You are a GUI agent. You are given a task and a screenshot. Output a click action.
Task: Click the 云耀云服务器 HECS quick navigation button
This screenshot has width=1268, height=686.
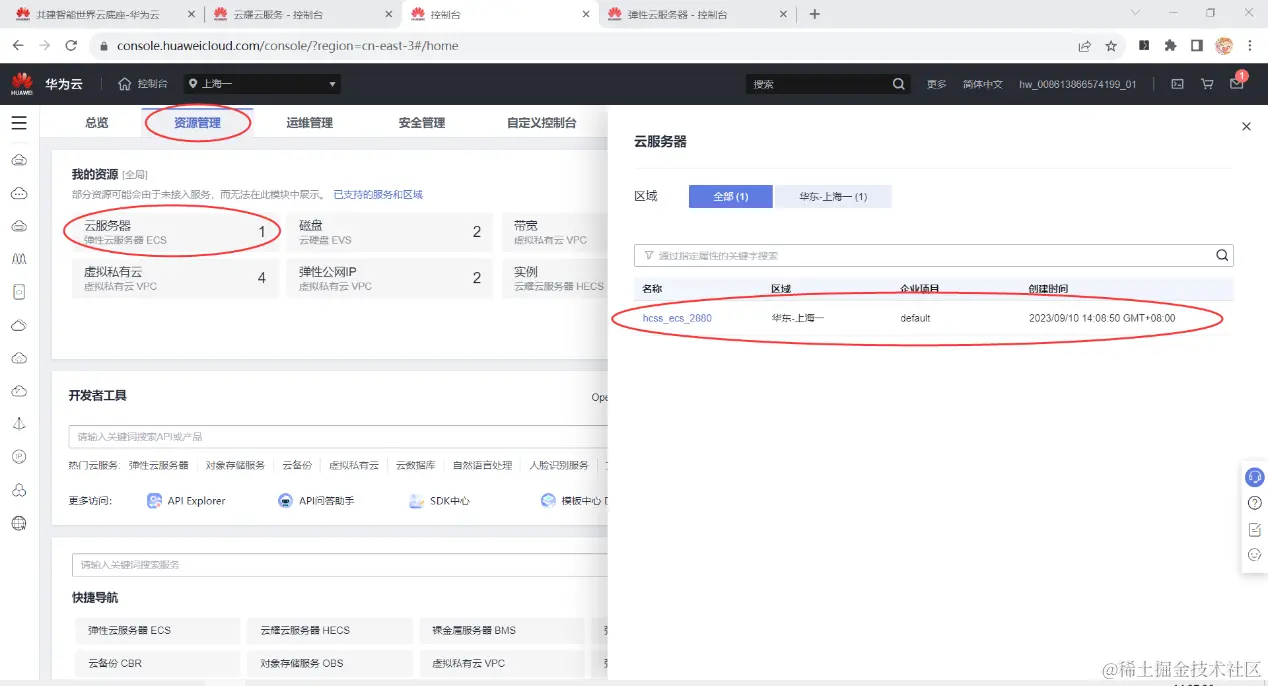click(x=329, y=630)
